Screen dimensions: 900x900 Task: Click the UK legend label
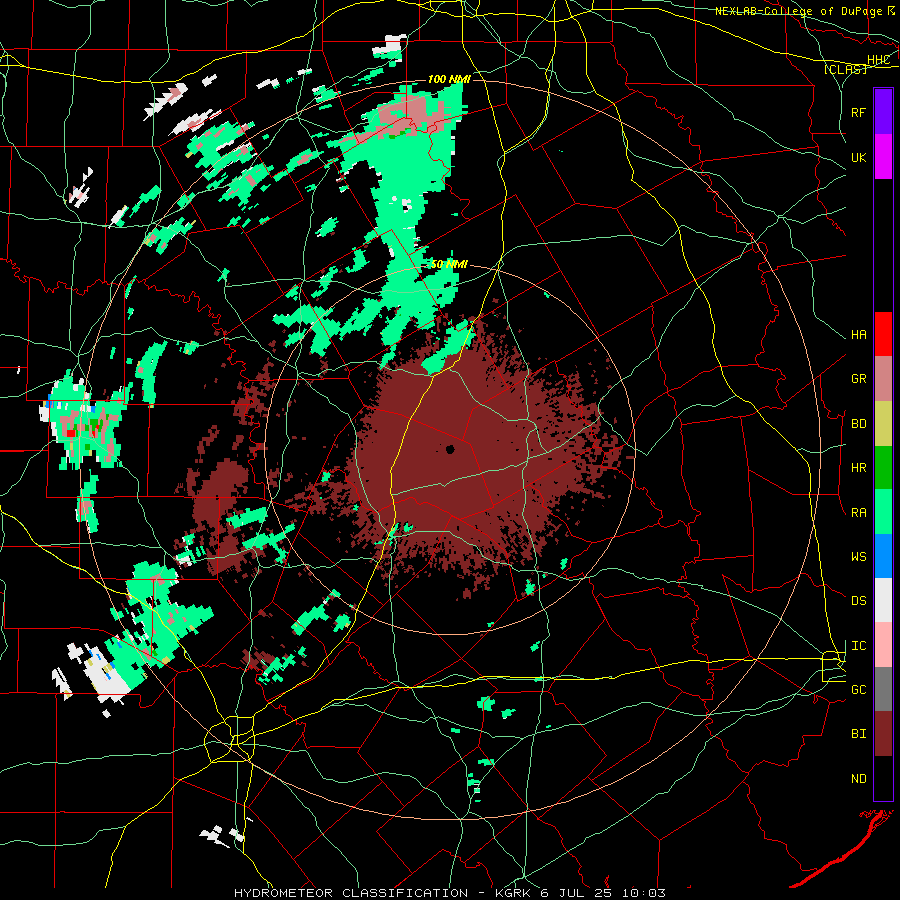[858, 157]
